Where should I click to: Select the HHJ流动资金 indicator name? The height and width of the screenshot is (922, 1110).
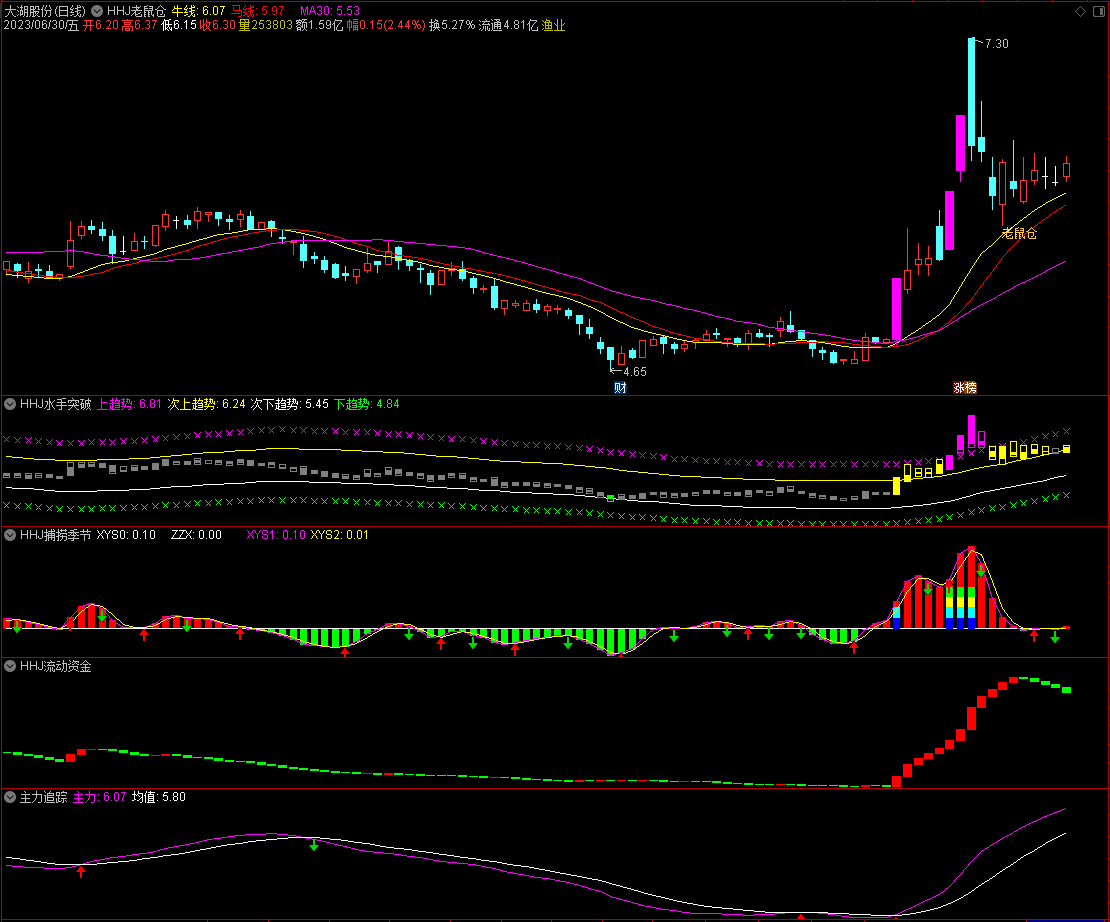click(x=55, y=666)
